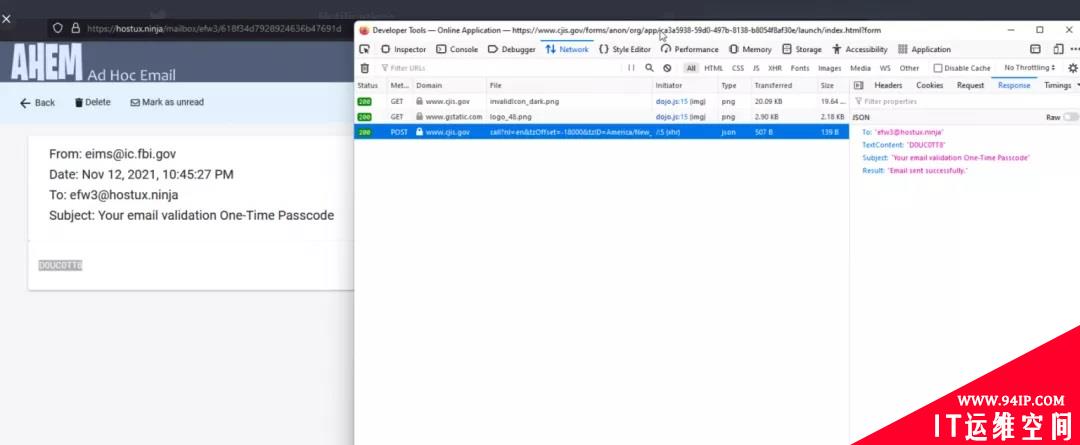The width and height of the screenshot is (1080, 445).
Task: Filter requests by JS
Action: [x=756, y=68]
